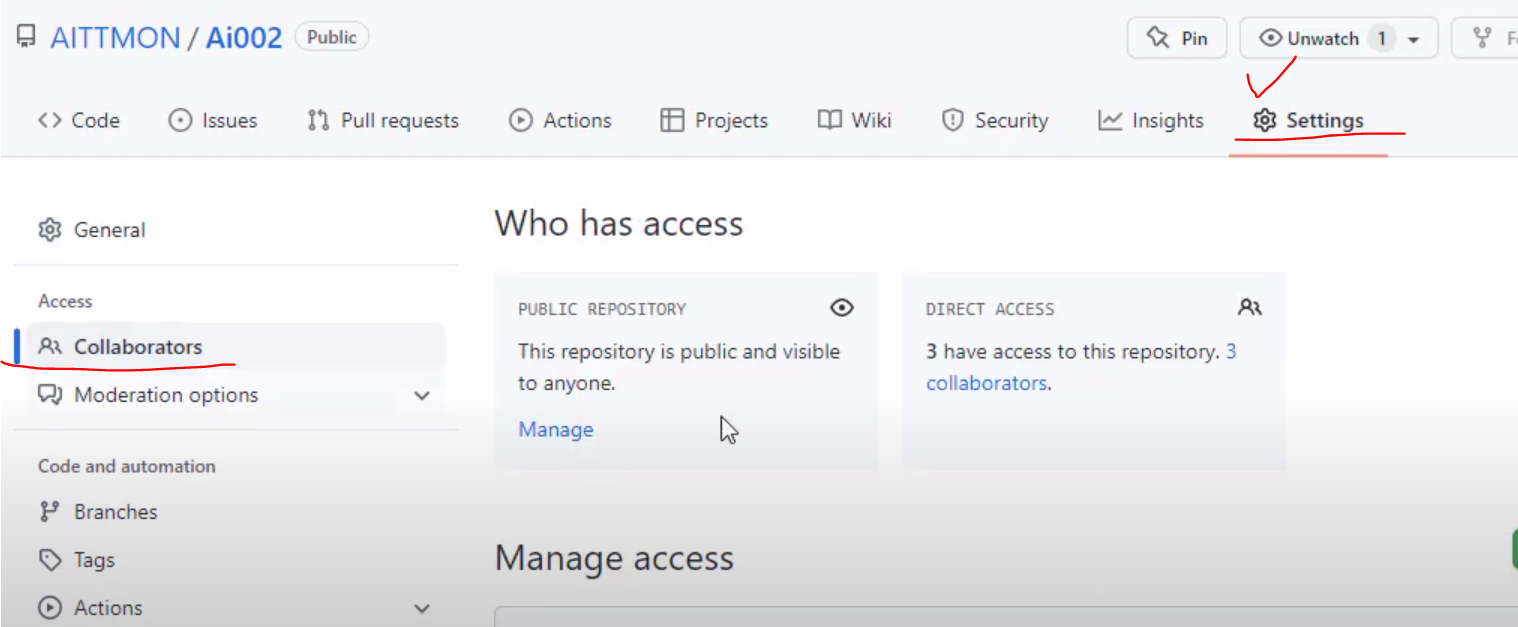This screenshot has width=1518, height=627.
Task: Open the AITTMON owner profile link
Action: pos(115,38)
